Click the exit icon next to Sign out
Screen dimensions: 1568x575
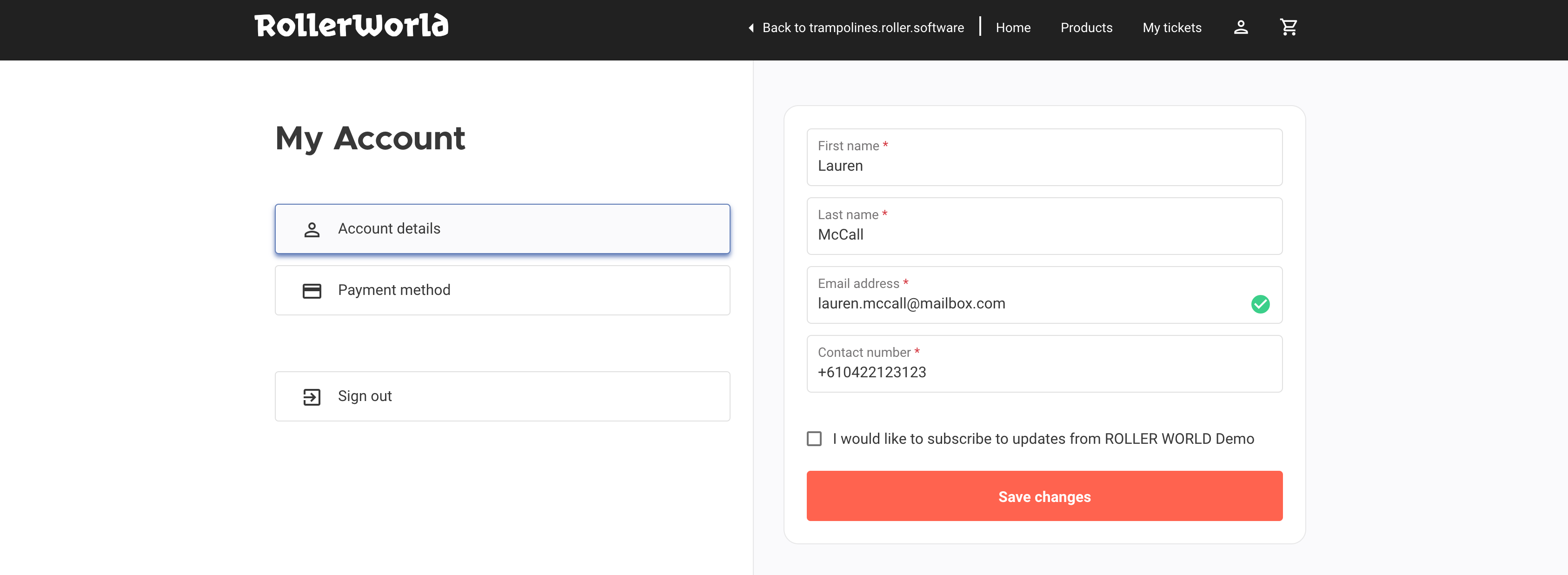(x=312, y=396)
